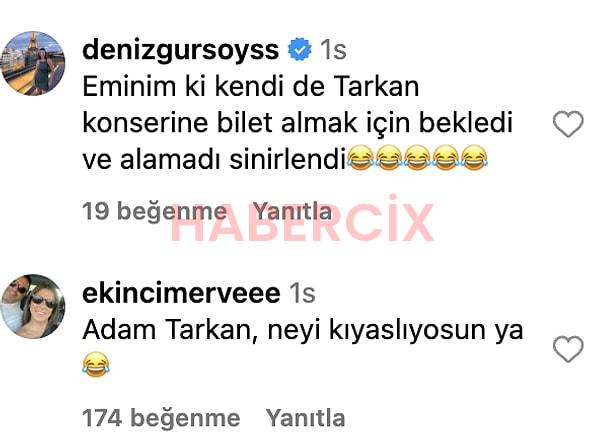Like ekincimerveee's comment using the heart

pos(568,349)
